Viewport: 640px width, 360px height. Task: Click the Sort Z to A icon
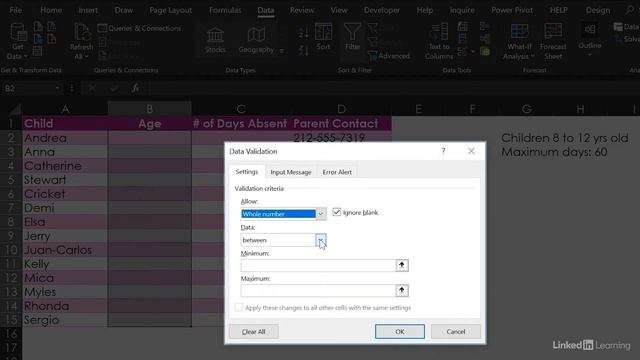[304, 51]
